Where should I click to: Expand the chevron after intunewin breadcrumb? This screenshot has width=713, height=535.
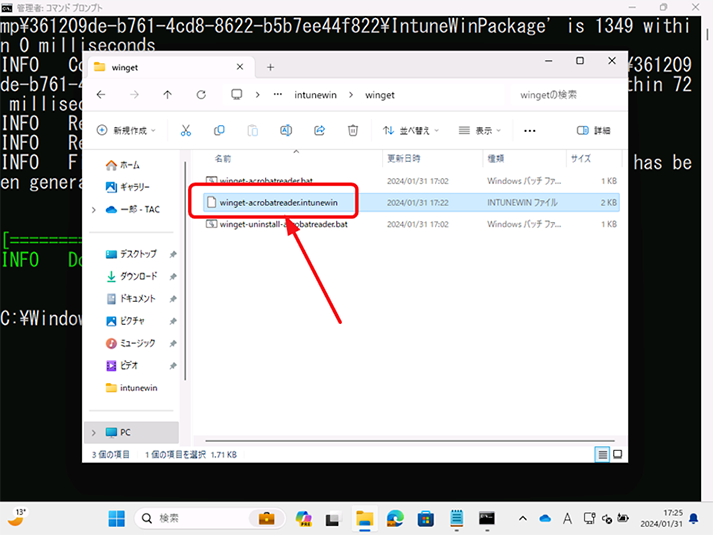pyautogui.click(x=351, y=95)
